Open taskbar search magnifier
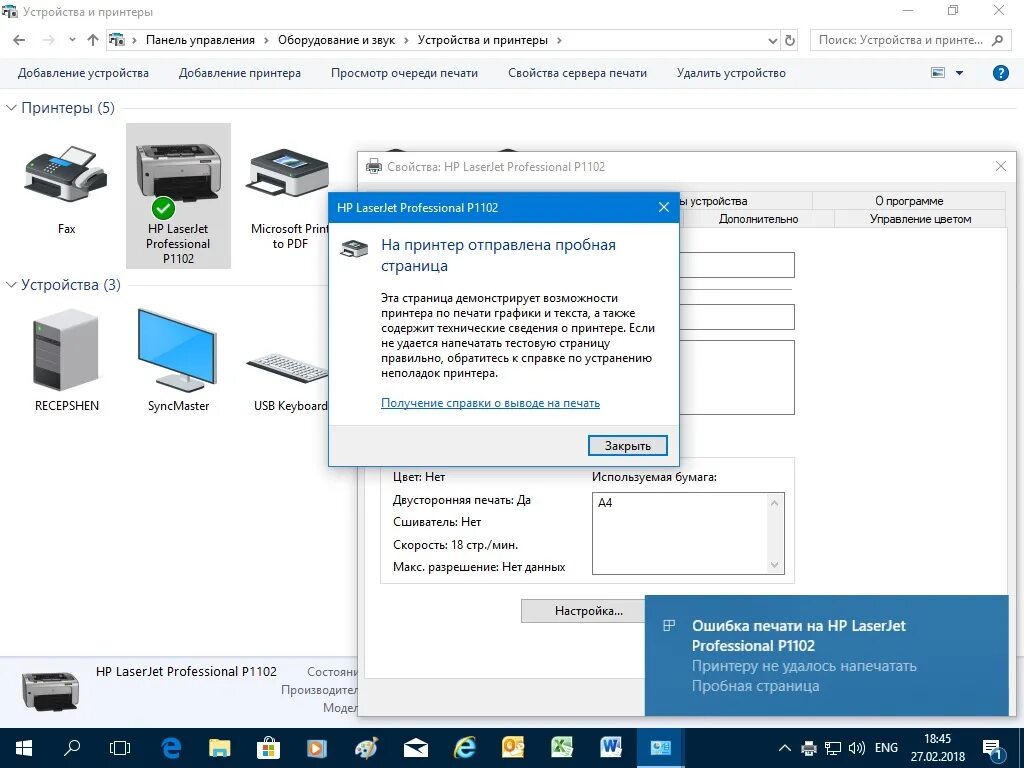 point(72,748)
